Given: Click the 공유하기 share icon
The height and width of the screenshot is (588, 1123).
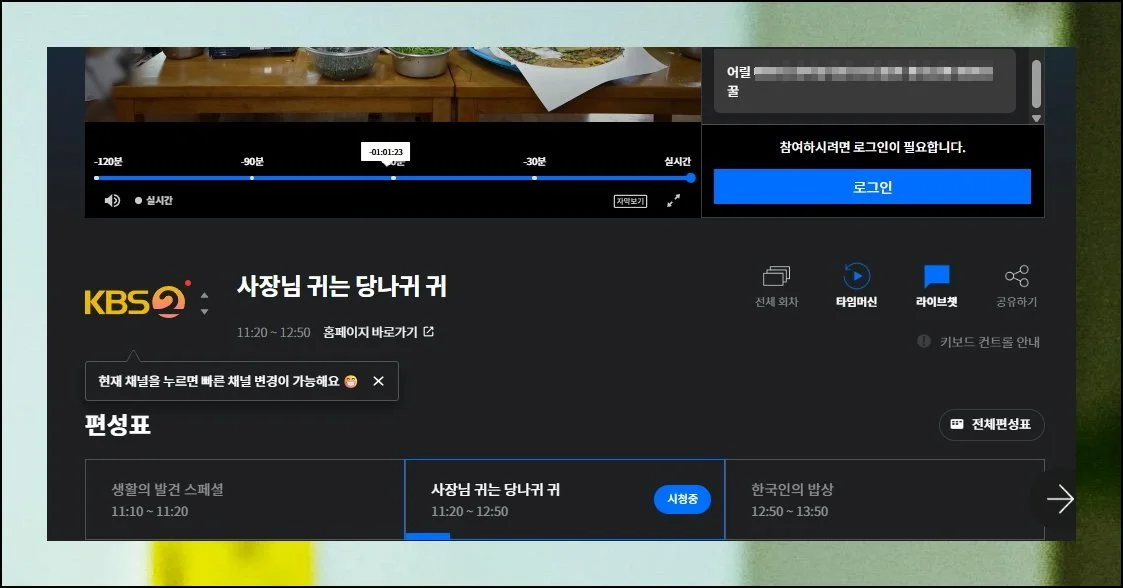Looking at the screenshot, I should click(1016, 277).
